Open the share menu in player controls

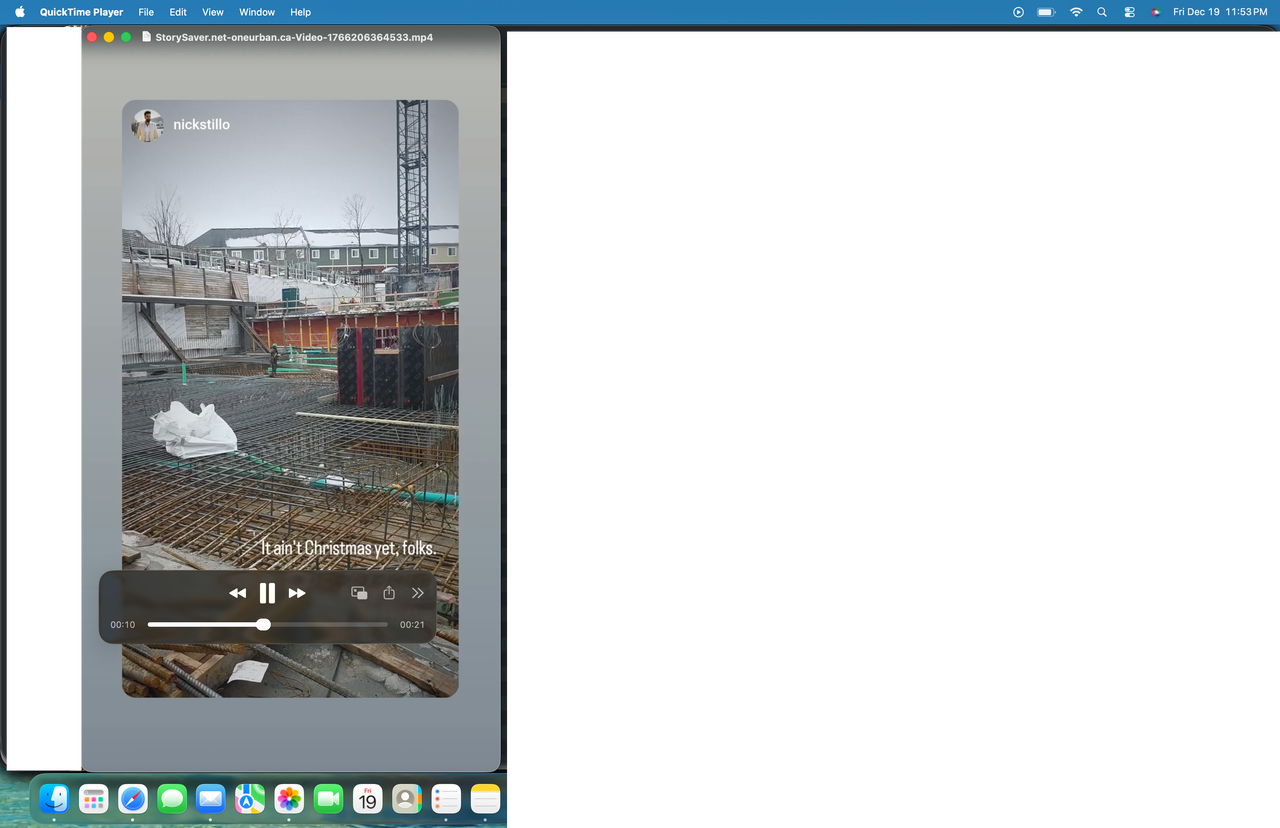point(389,593)
